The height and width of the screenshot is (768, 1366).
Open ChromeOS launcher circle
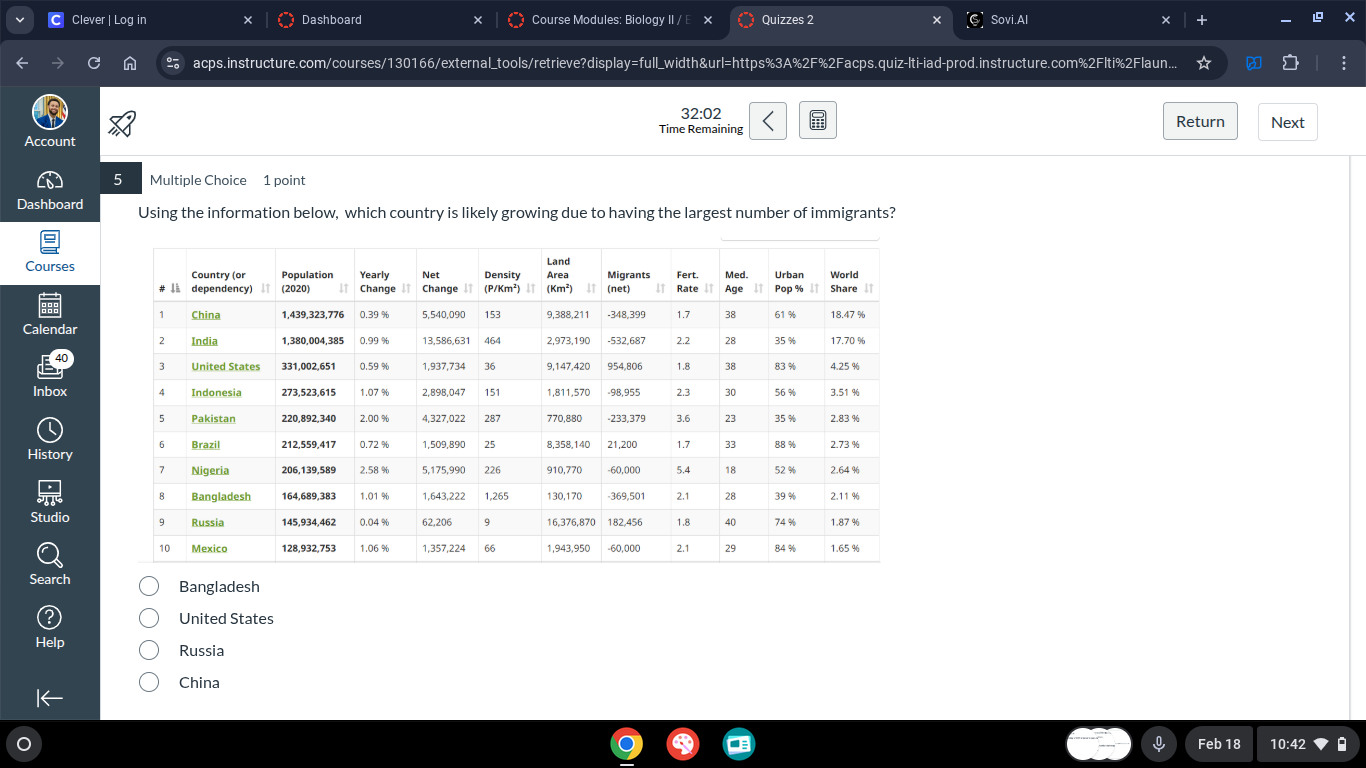click(24, 744)
